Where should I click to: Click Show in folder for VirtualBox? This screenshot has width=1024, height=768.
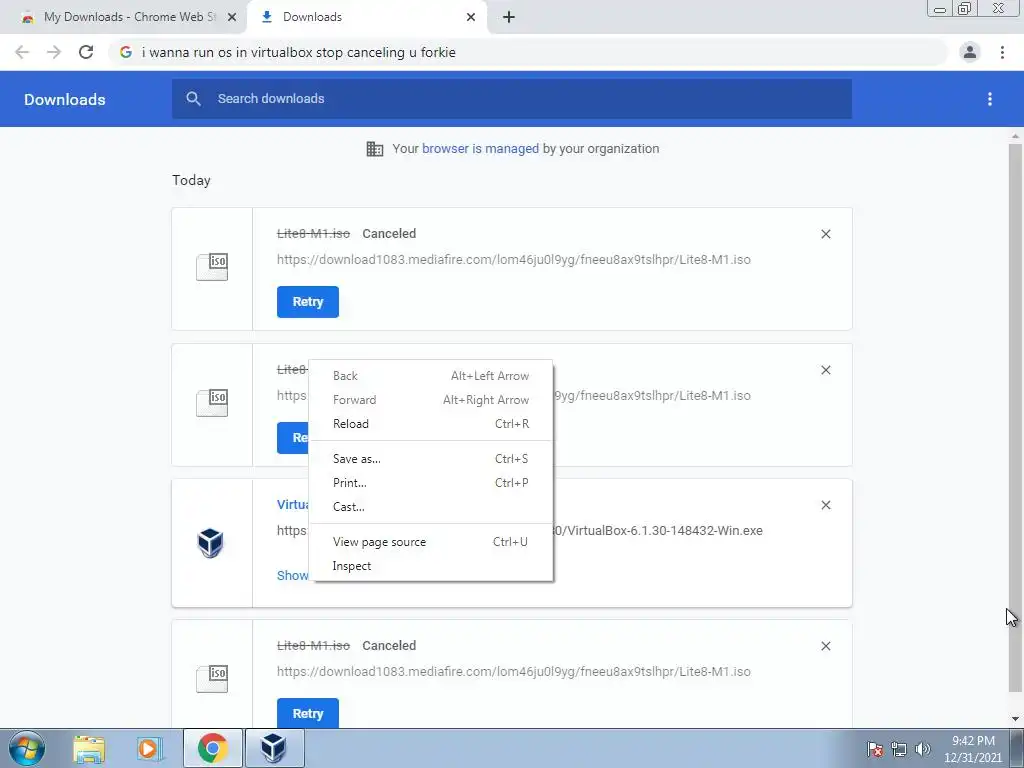(x=293, y=575)
